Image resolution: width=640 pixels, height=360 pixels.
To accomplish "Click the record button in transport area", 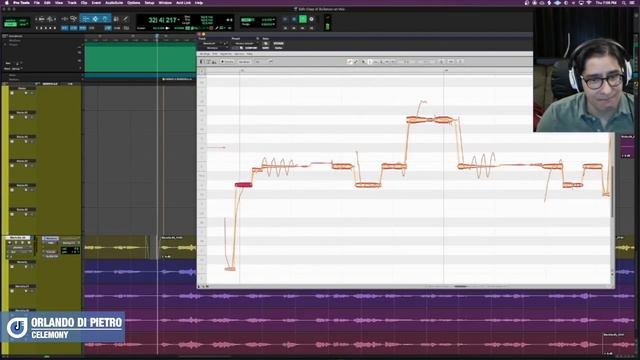I will 311,19.
